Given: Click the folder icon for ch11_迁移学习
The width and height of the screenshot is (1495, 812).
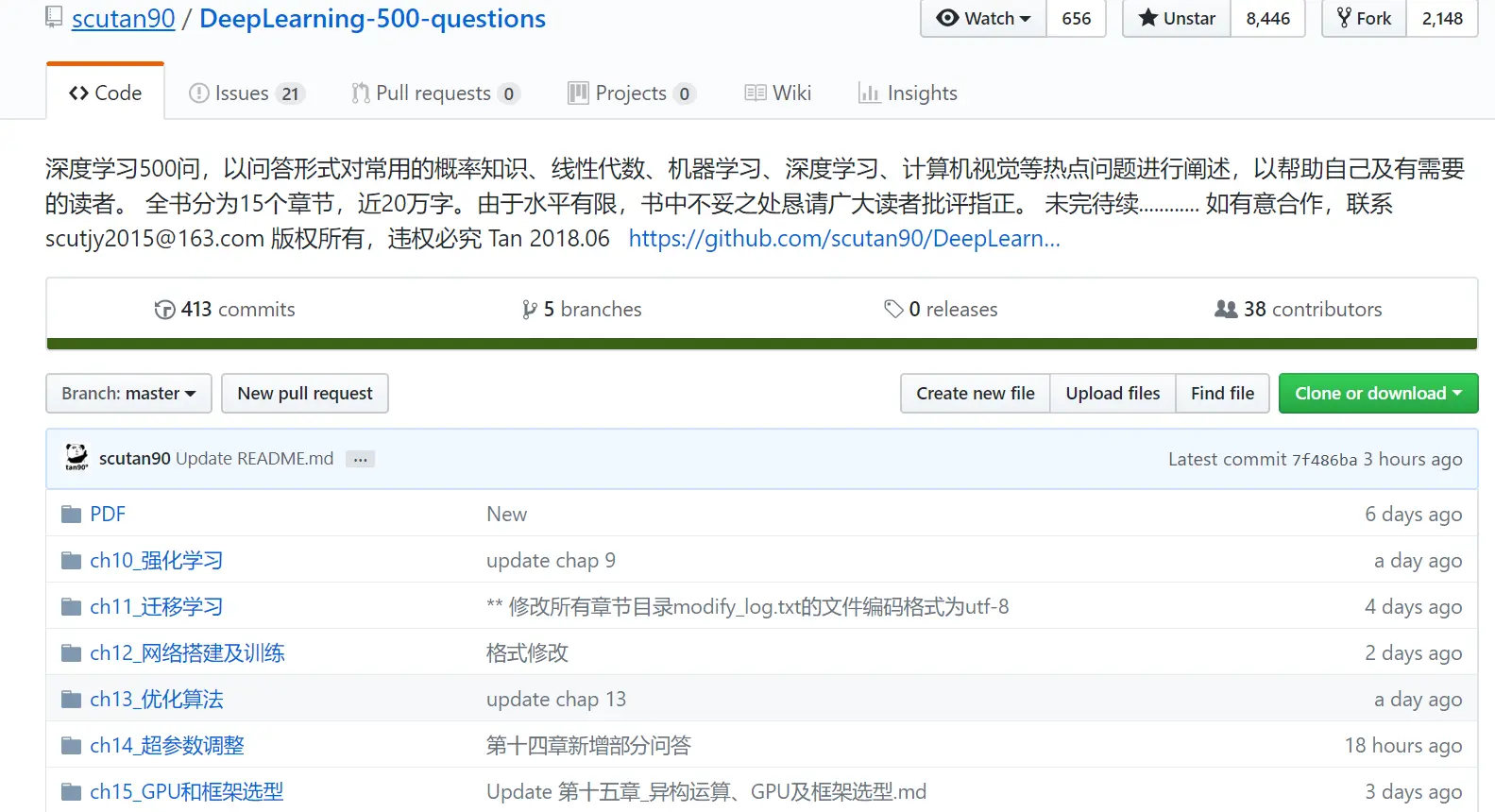Looking at the screenshot, I should tap(71, 606).
